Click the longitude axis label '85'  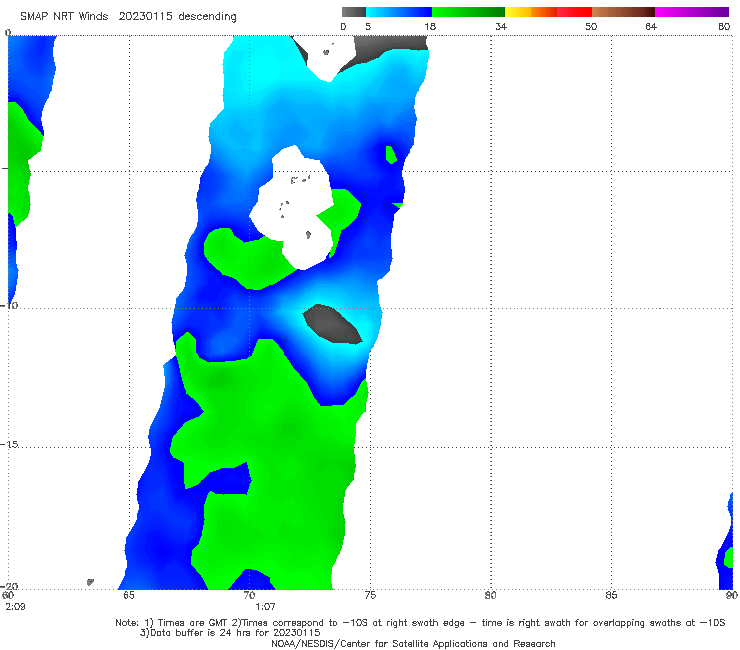(611, 595)
